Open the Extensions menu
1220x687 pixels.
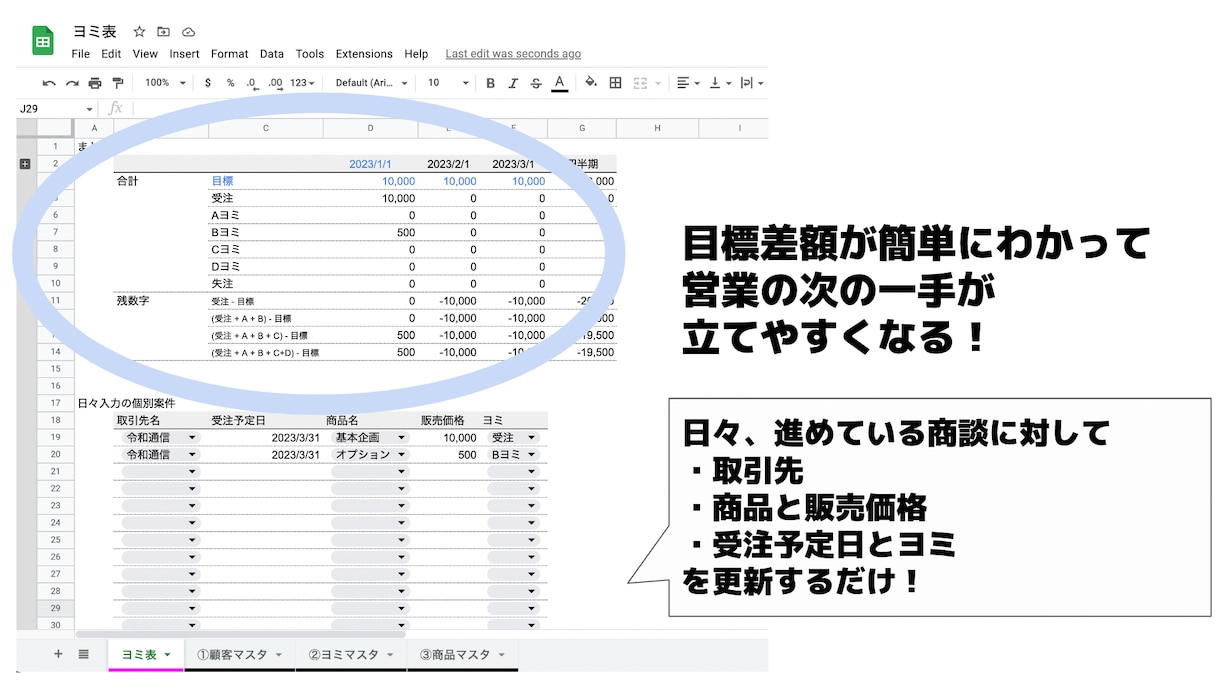364,54
